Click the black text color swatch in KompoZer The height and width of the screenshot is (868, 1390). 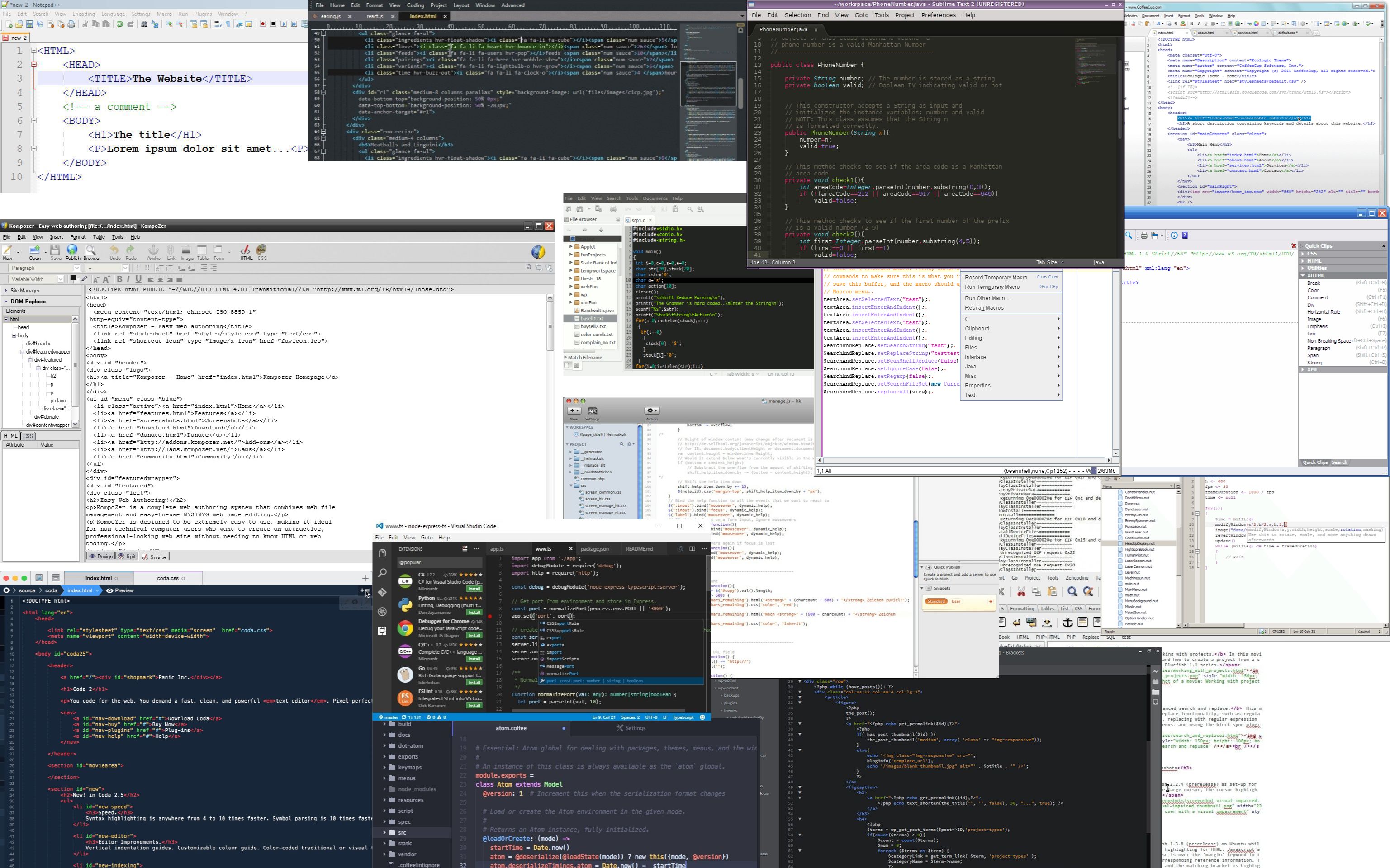[73, 278]
